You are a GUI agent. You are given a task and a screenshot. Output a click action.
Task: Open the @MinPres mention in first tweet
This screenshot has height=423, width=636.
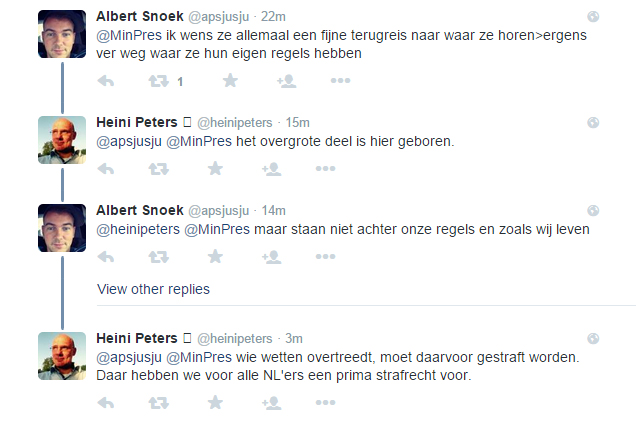(129, 35)
